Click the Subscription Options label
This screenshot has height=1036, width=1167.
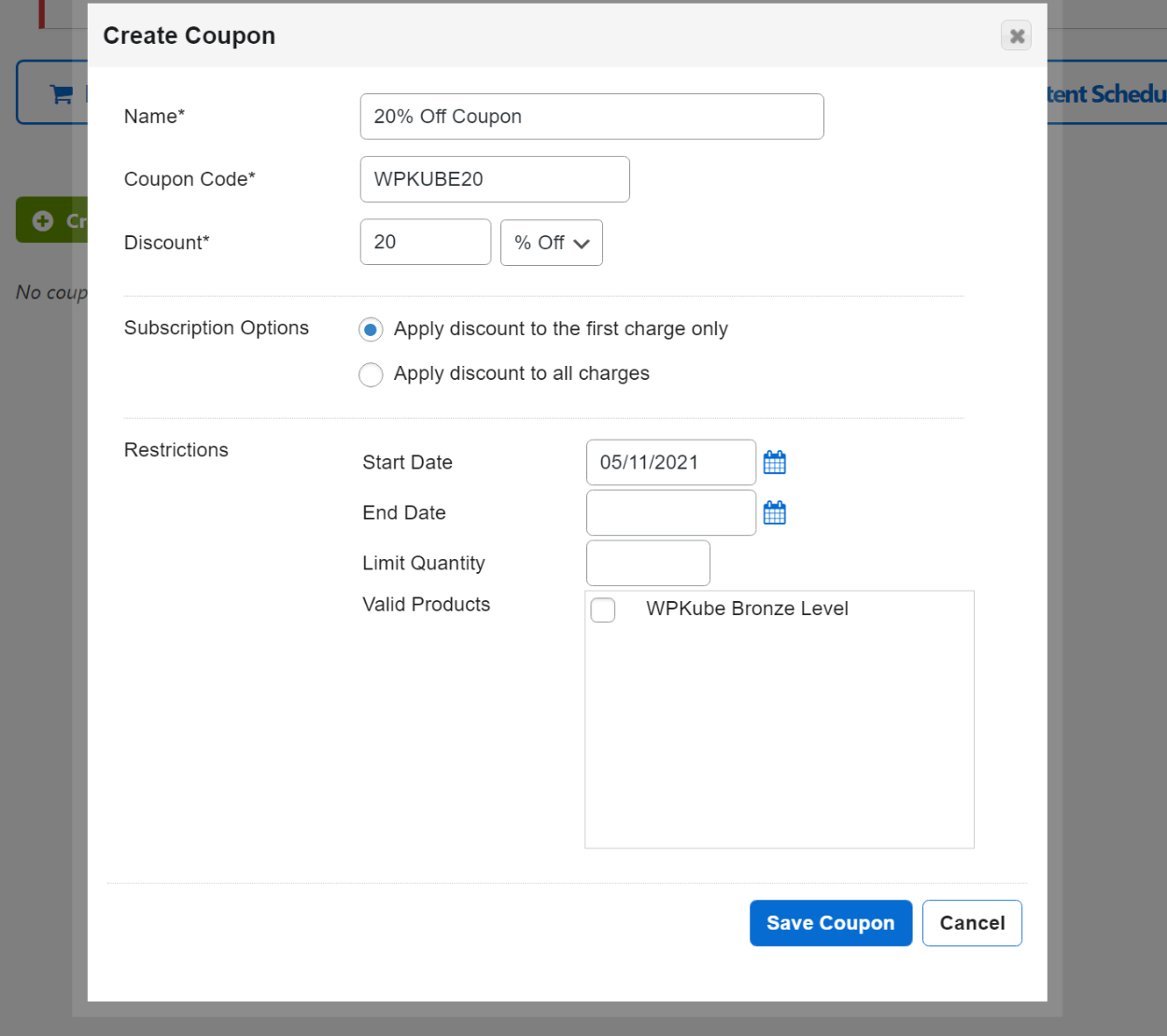(x=217, y=328)
